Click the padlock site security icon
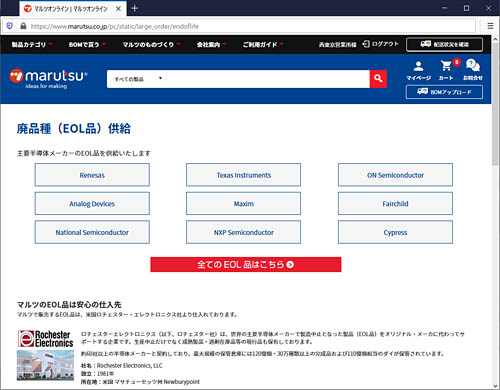Screen dimensions: 500x390 click(23, 26)
